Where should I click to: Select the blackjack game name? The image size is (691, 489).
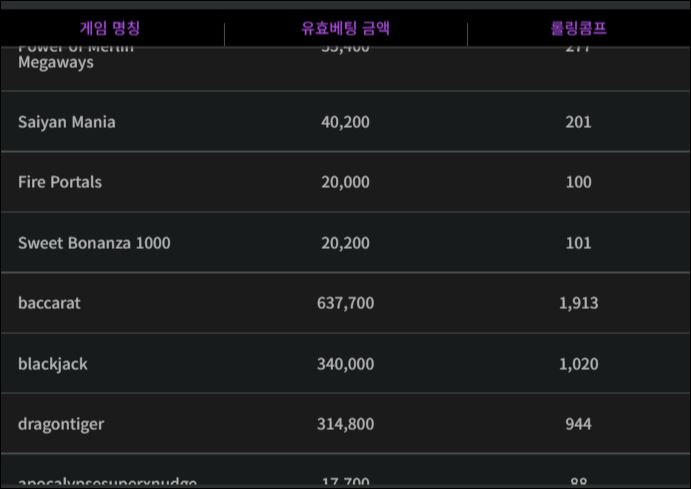[53, 363]
